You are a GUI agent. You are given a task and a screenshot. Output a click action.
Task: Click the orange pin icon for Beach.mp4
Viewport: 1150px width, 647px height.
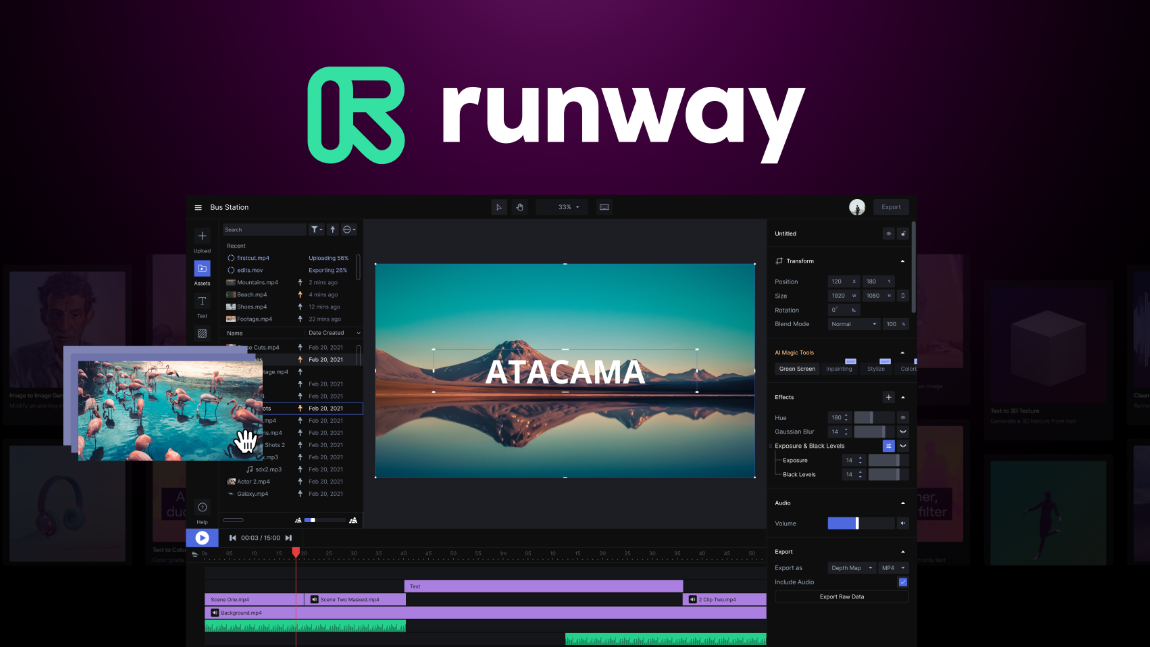click(x=300, y=295)
